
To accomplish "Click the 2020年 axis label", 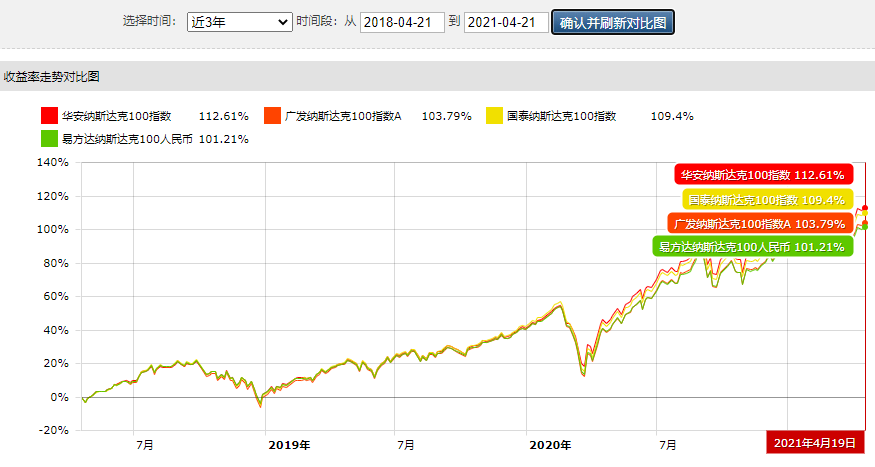I will click(550, 445).
